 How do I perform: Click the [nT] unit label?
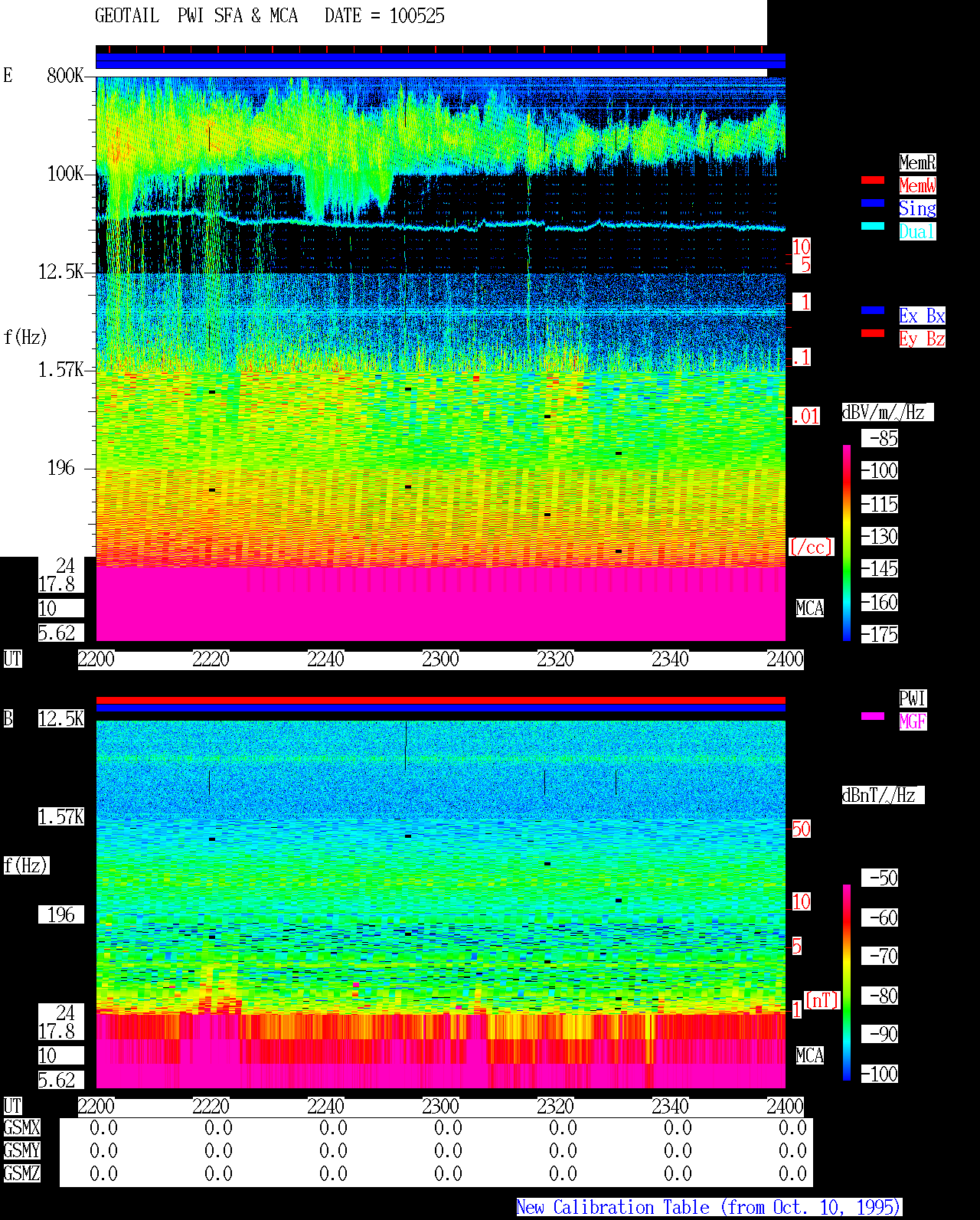pos(822,1000)
